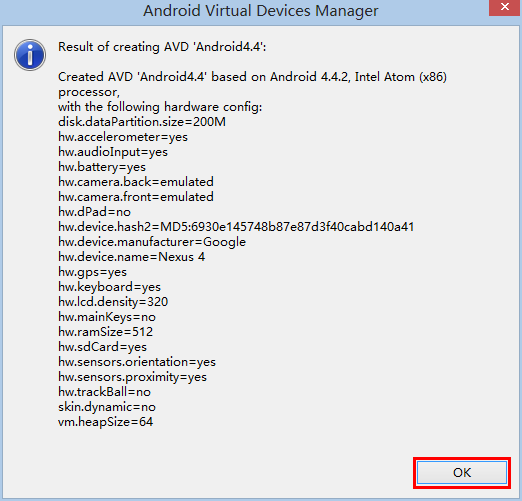The image size is (522, 501).
Task: Click the 'Result of creating AVD' heading text
Action: pyautogui.click(x=162, y=47)
